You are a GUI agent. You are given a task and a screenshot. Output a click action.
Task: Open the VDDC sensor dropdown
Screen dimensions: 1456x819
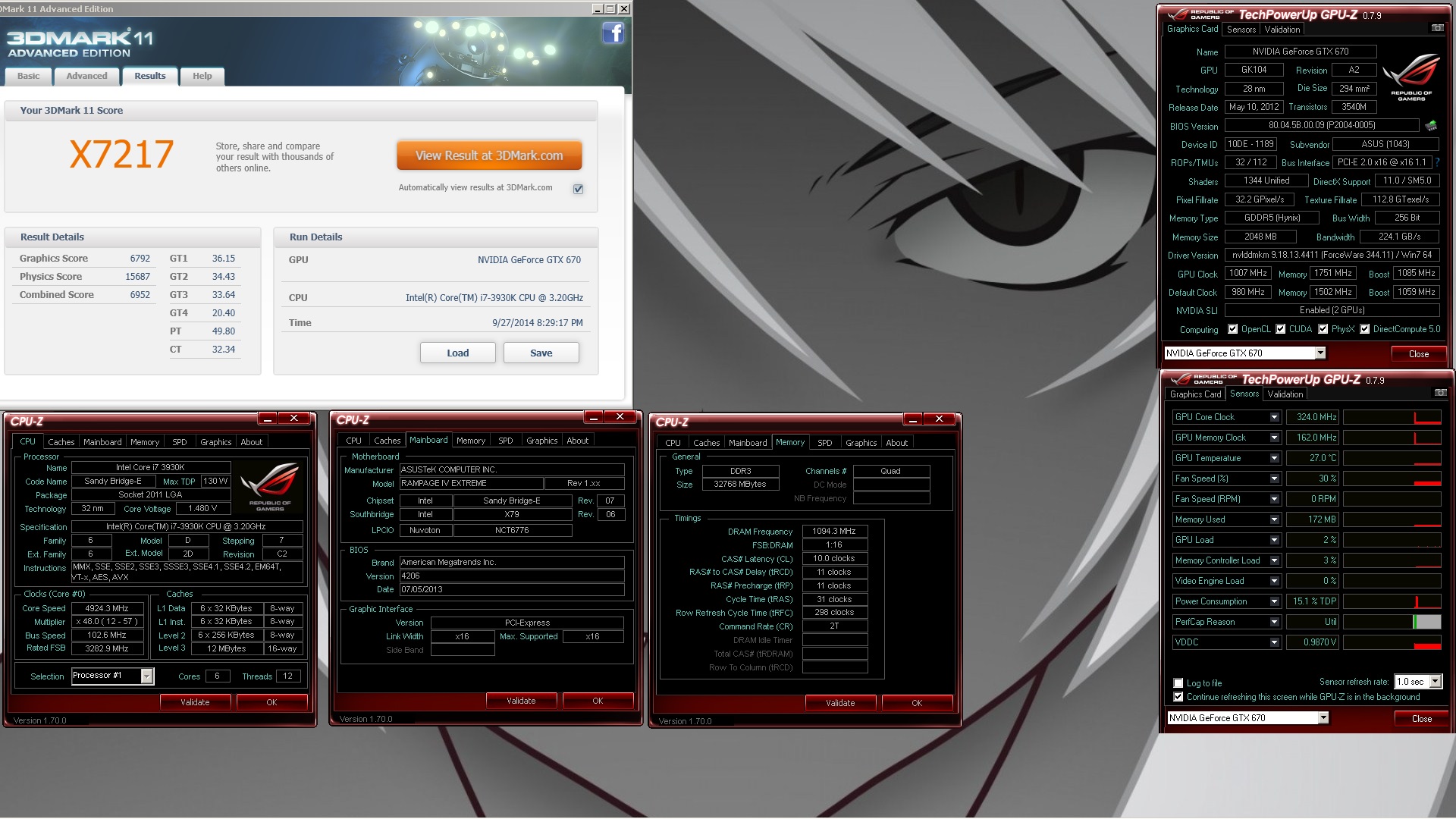[1274, 642]
